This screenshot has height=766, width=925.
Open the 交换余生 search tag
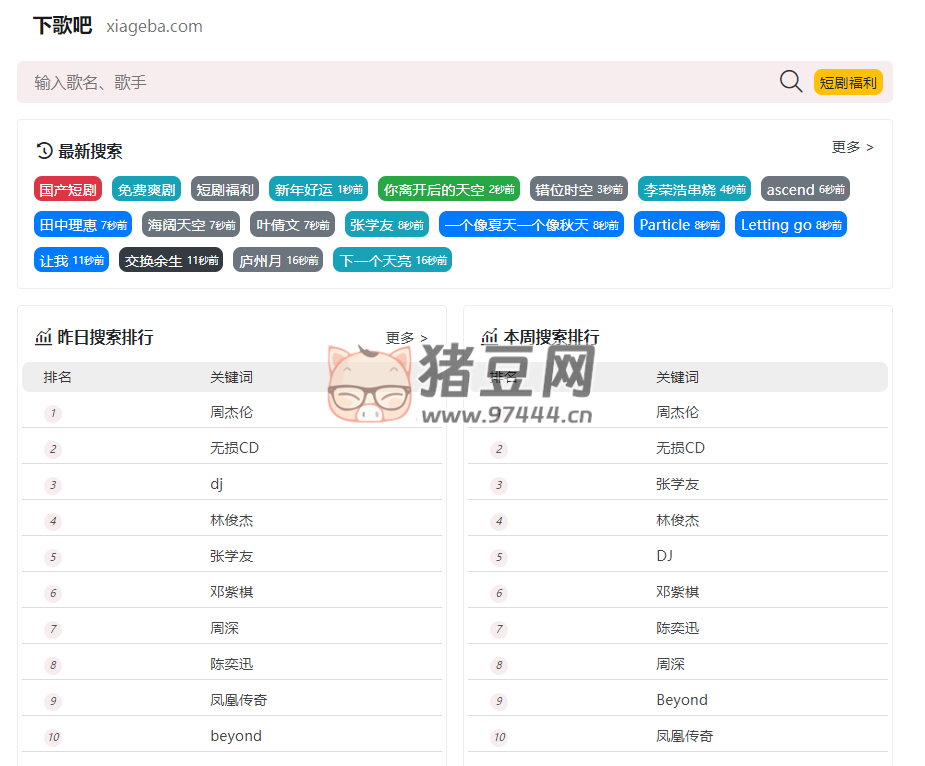(170, 259)
